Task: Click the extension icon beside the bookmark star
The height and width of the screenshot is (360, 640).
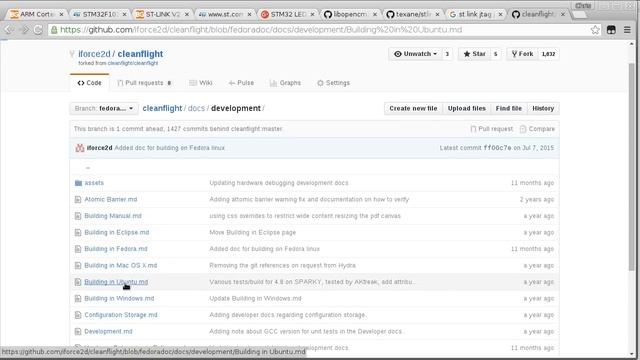Action: point(611,30)
